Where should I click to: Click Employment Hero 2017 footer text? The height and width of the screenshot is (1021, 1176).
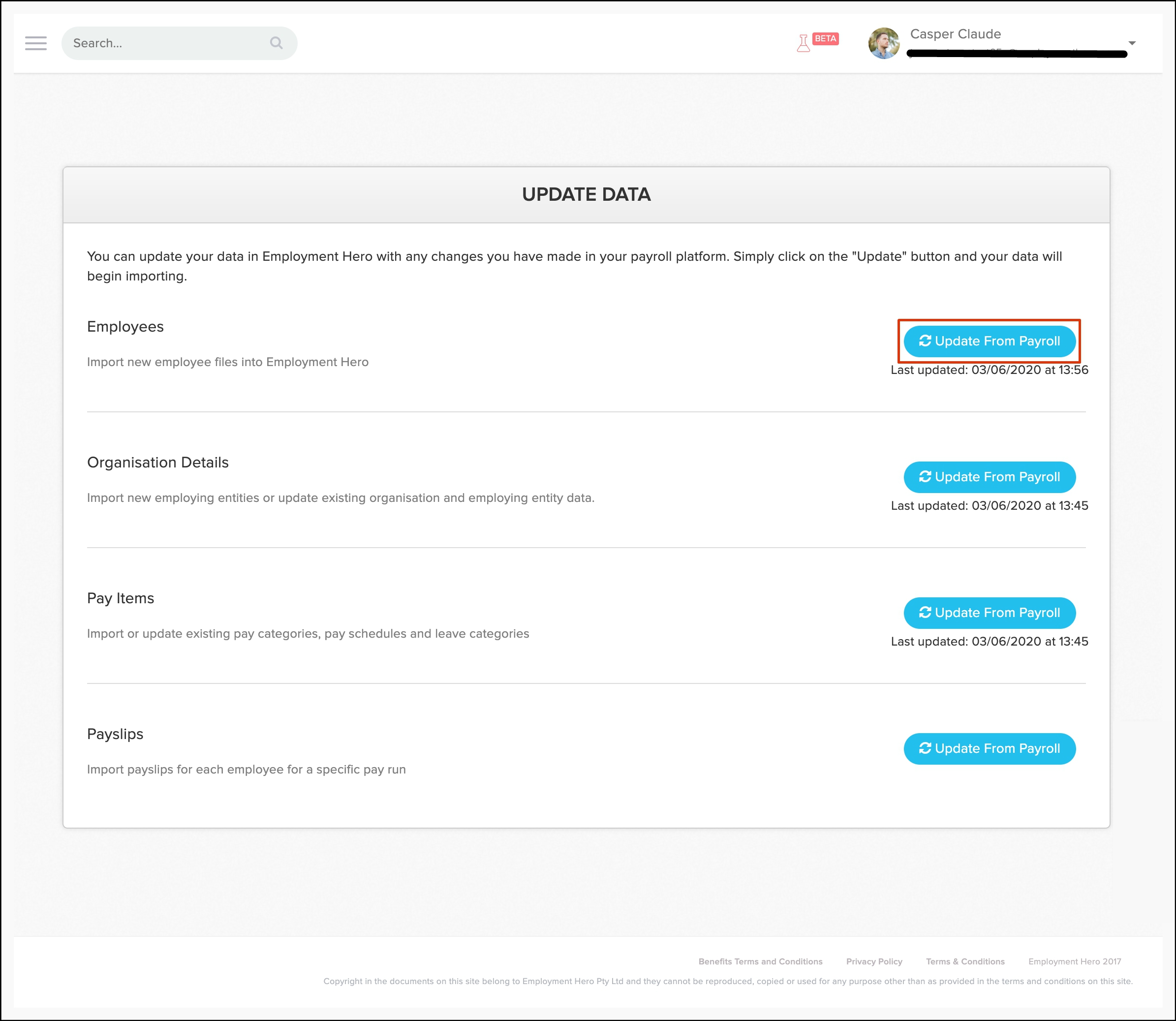pos(1075,962)
